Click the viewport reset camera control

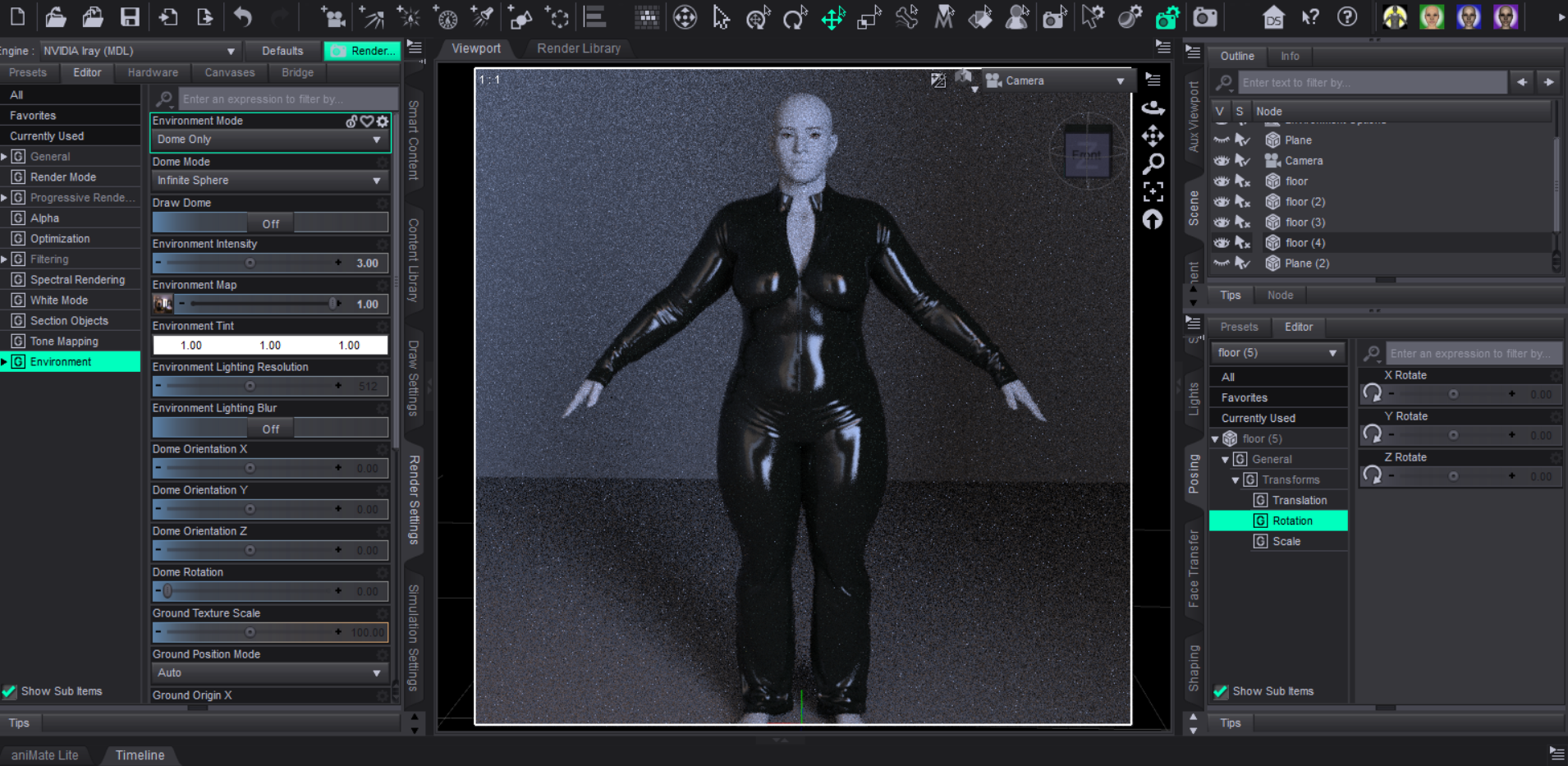point(1153,219)
